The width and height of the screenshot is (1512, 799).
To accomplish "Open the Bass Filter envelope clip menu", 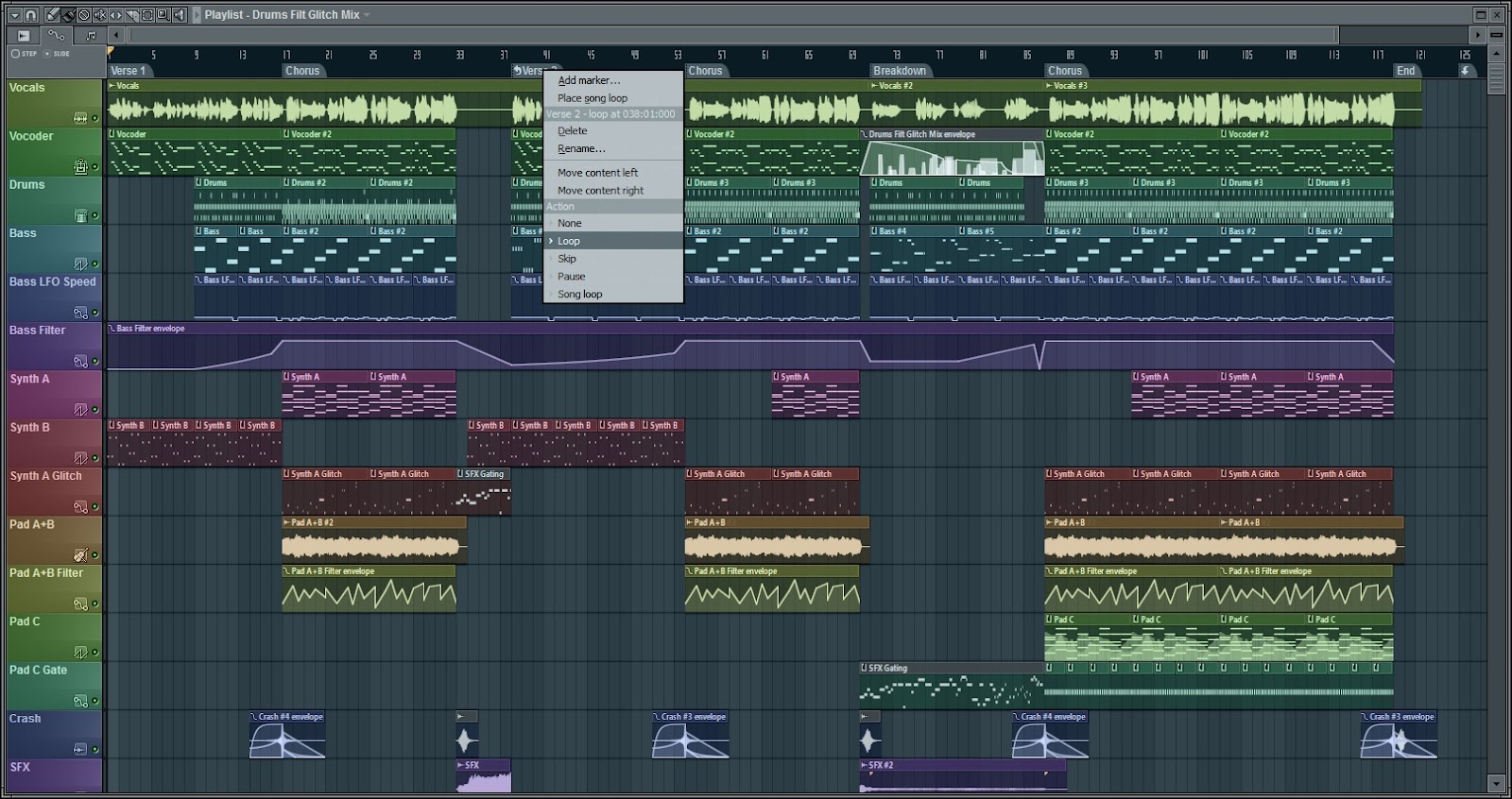I will 112,329.
